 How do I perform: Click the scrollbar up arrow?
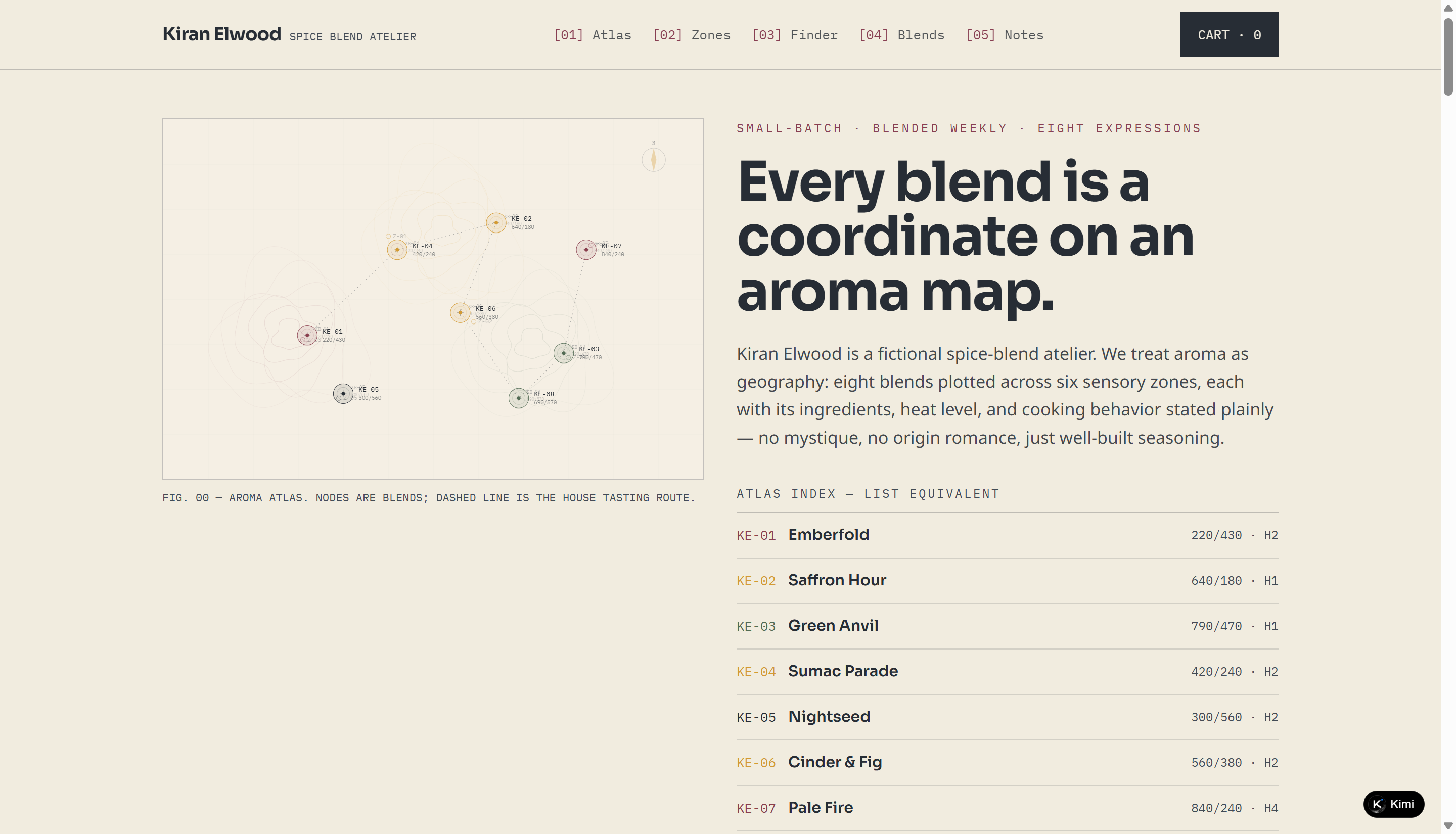click(x=1448, y=8)
